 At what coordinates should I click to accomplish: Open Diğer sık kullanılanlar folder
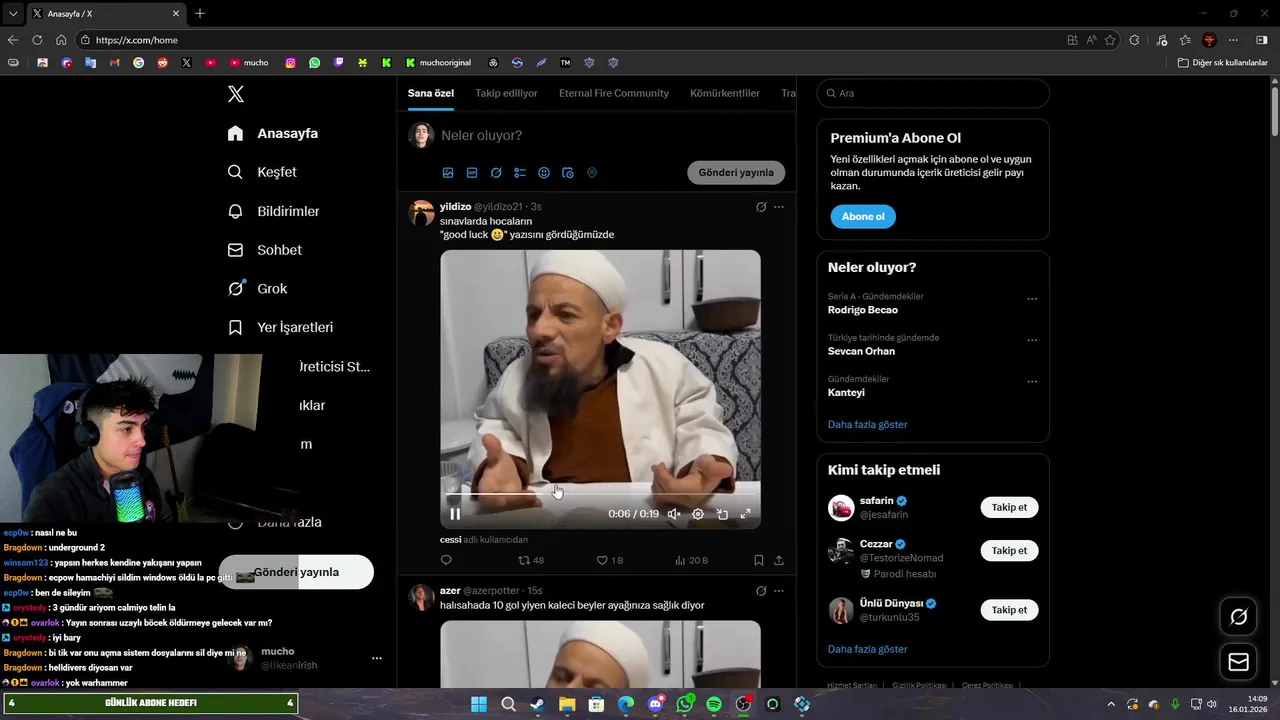pos(1222,62)
